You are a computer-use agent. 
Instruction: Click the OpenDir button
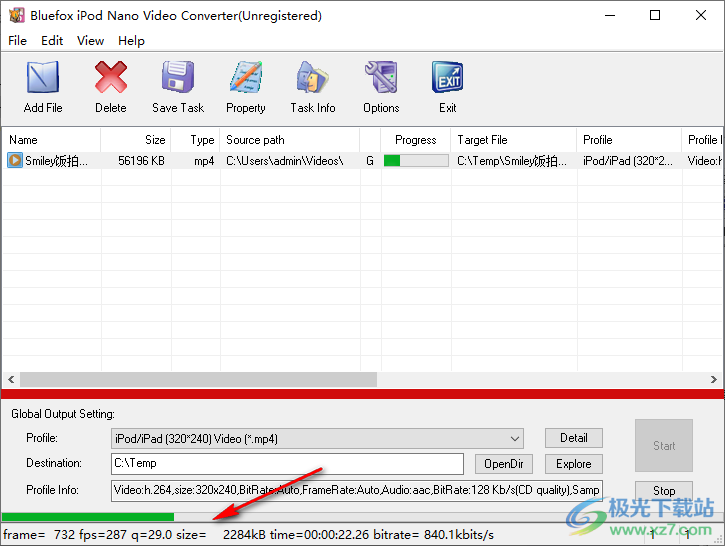pyautogui.click(x=504, y=464)
